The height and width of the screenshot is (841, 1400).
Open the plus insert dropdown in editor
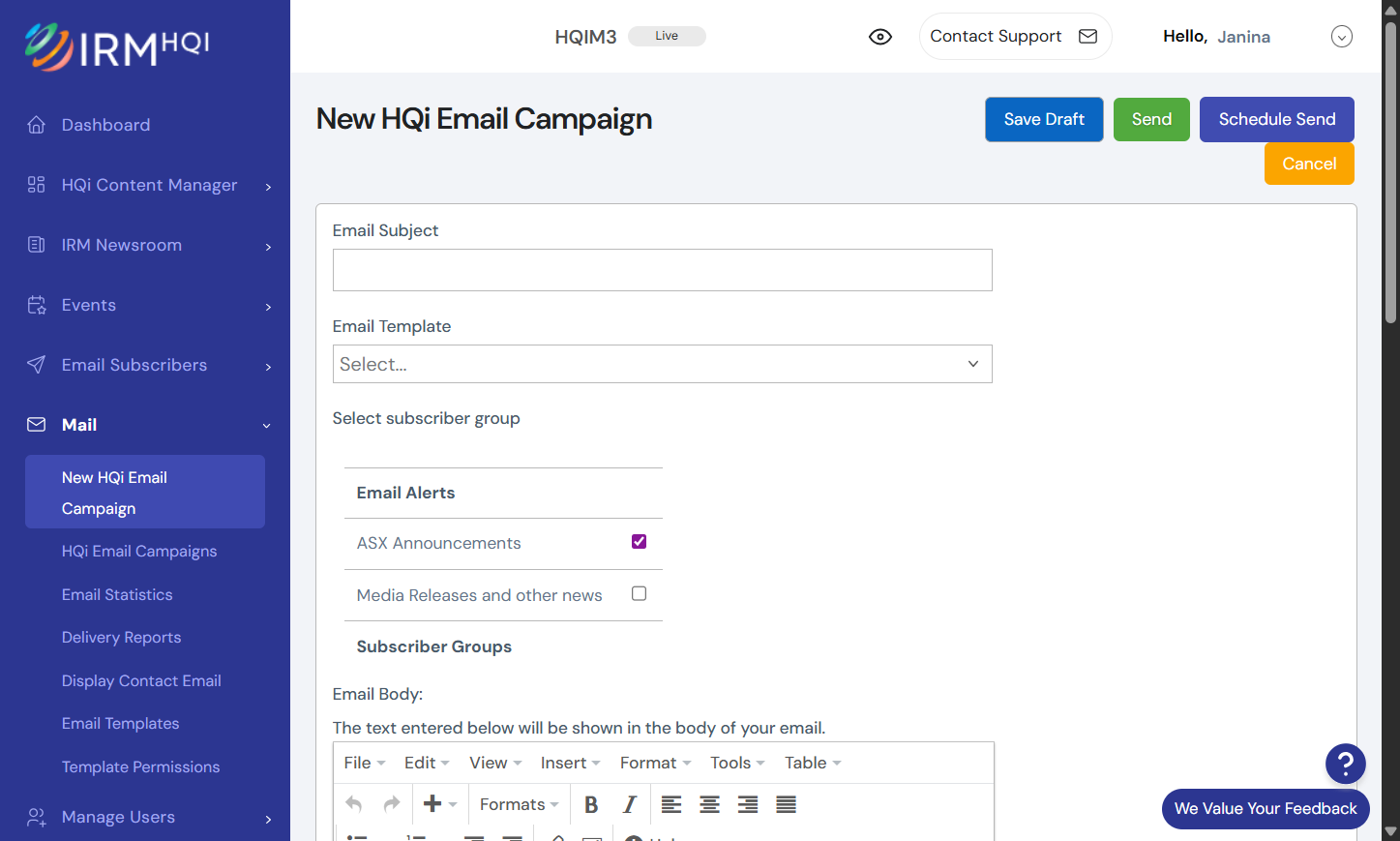click(440, 804)
